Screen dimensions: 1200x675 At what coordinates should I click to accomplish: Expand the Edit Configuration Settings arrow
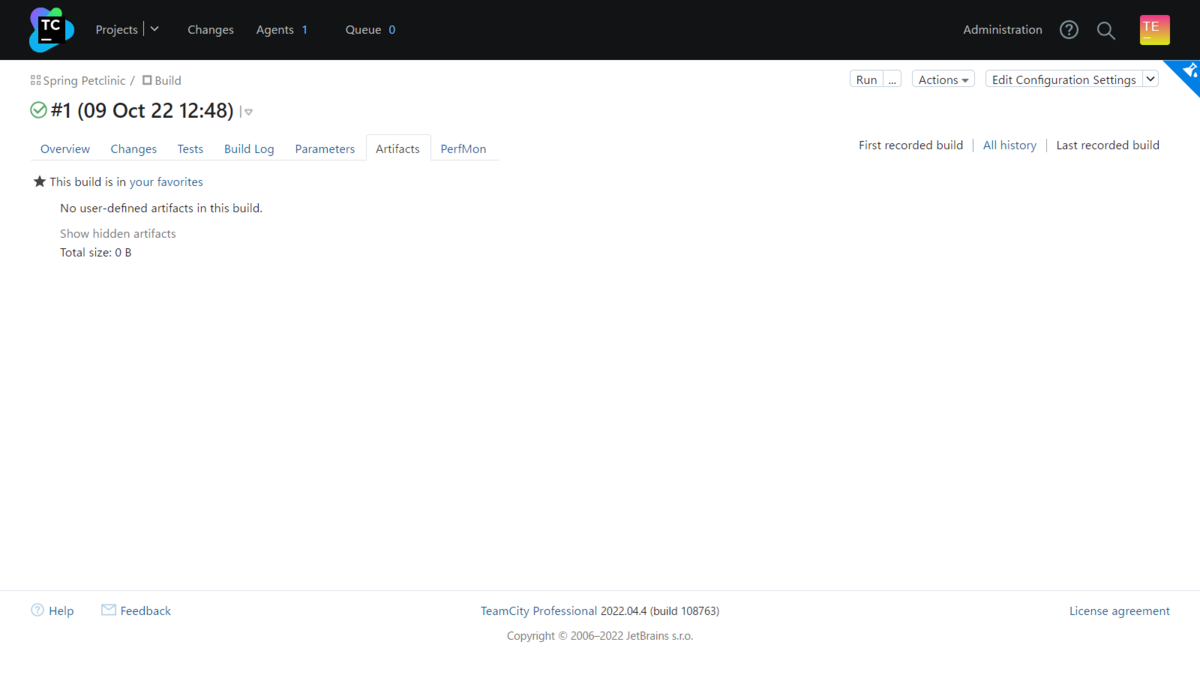(1150, 79)
